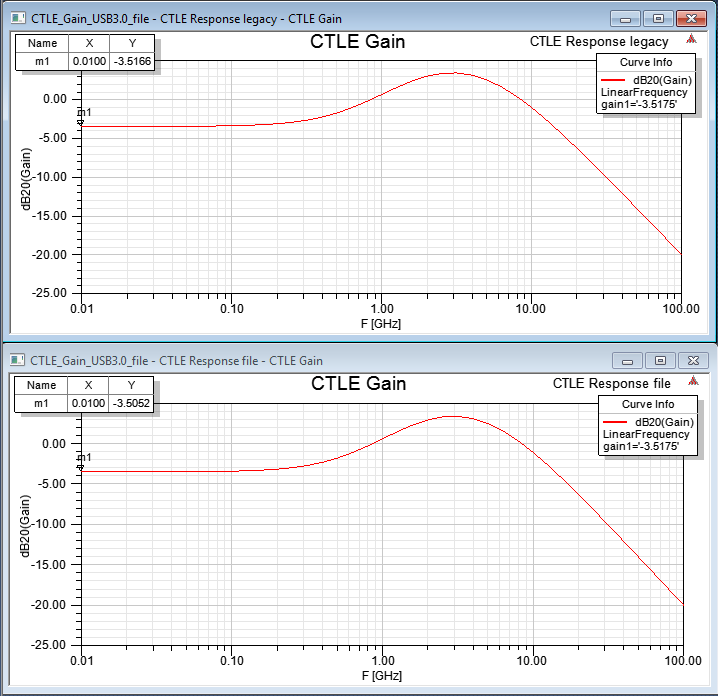Select the Curve Info header in legacy plot
The width and height of the screenshot is (718, 696).
point(646,62)
